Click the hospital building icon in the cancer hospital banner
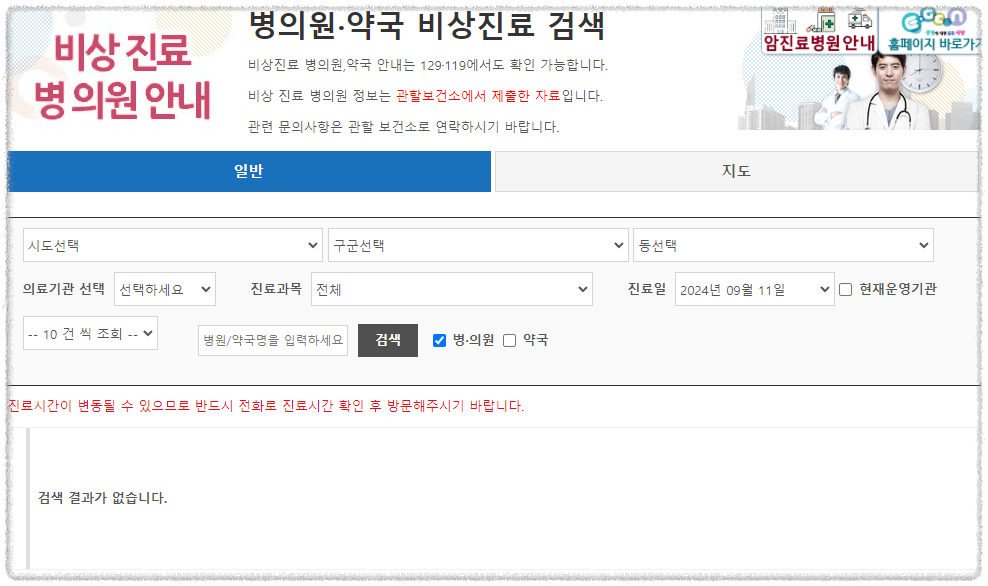 (782, 23)
